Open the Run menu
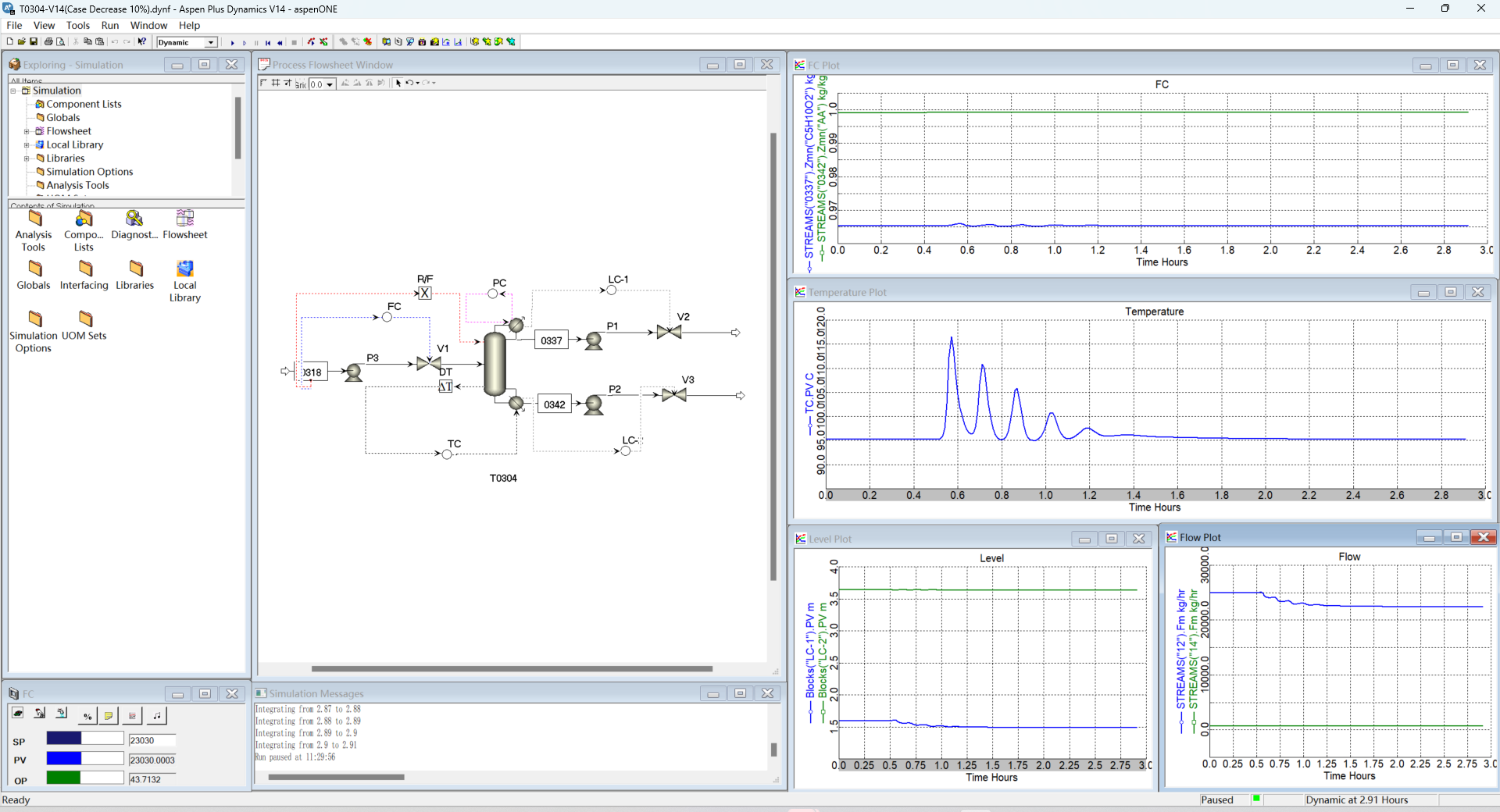The height and width of the screenshot is (812, 1500). tap(110, 25)
